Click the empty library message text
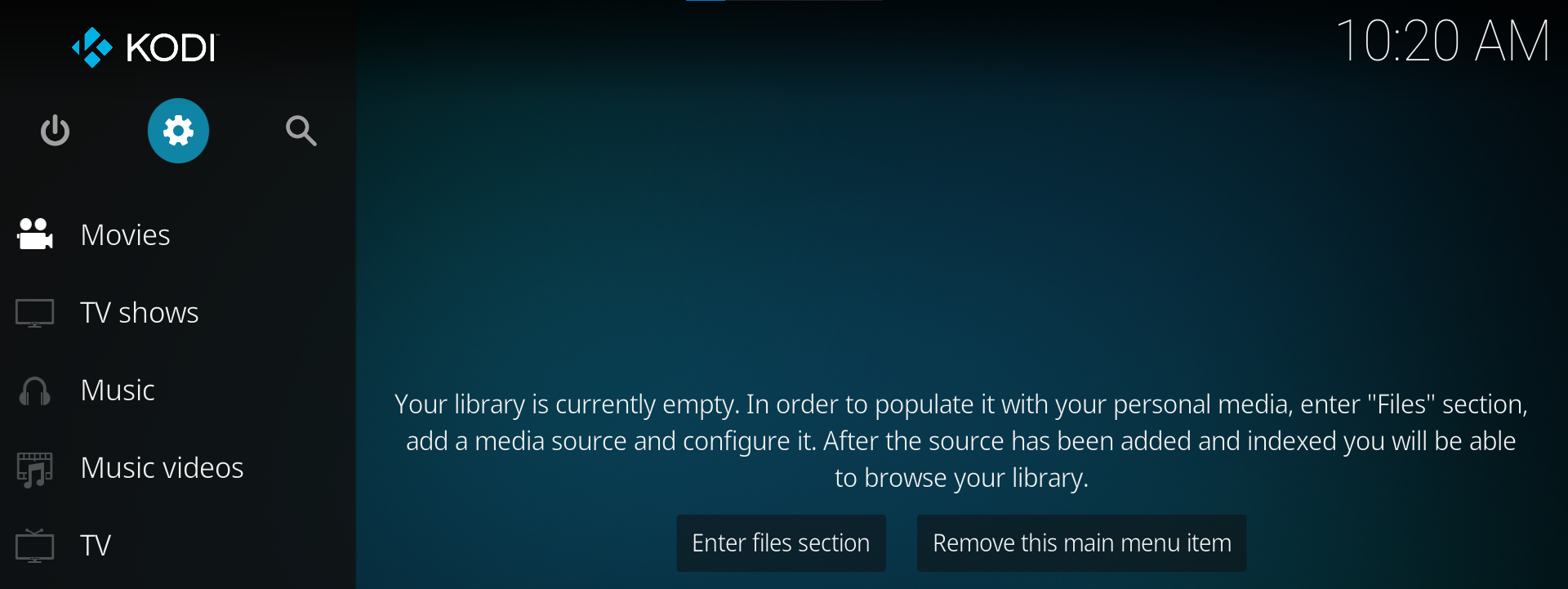This screenshot has height=589, width=1568. 961,441
